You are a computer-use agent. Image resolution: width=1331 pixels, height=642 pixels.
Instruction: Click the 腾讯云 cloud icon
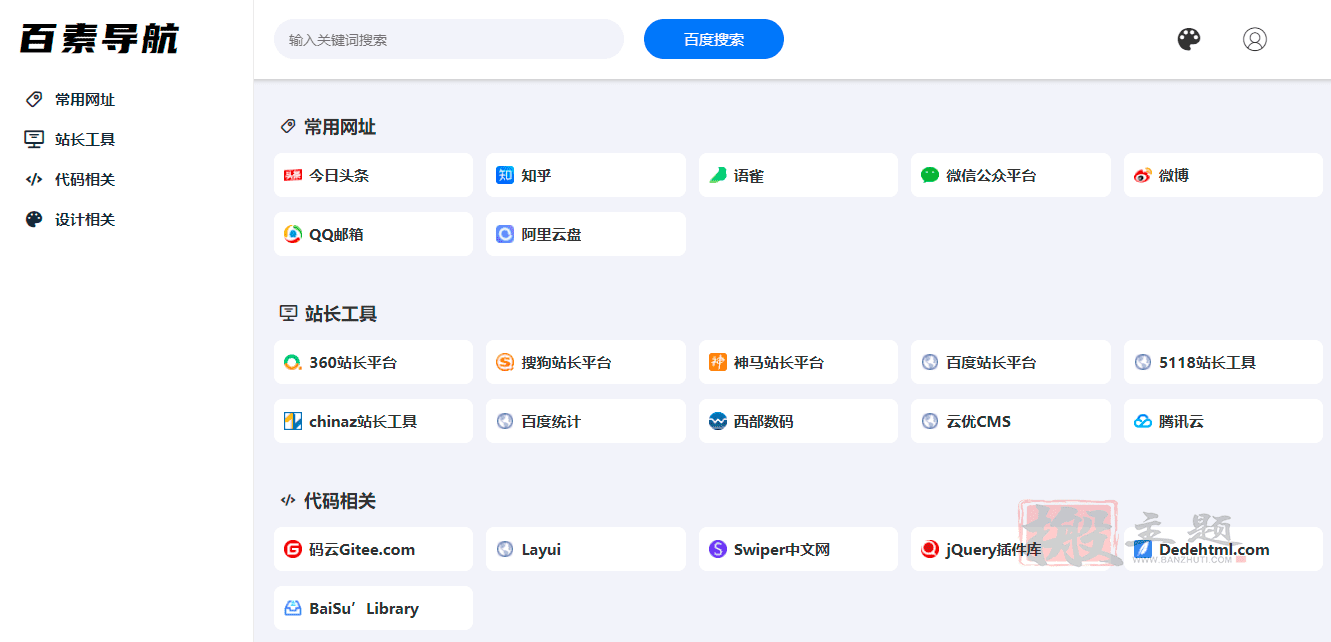pyautogui.click(x=1143, y=421)
